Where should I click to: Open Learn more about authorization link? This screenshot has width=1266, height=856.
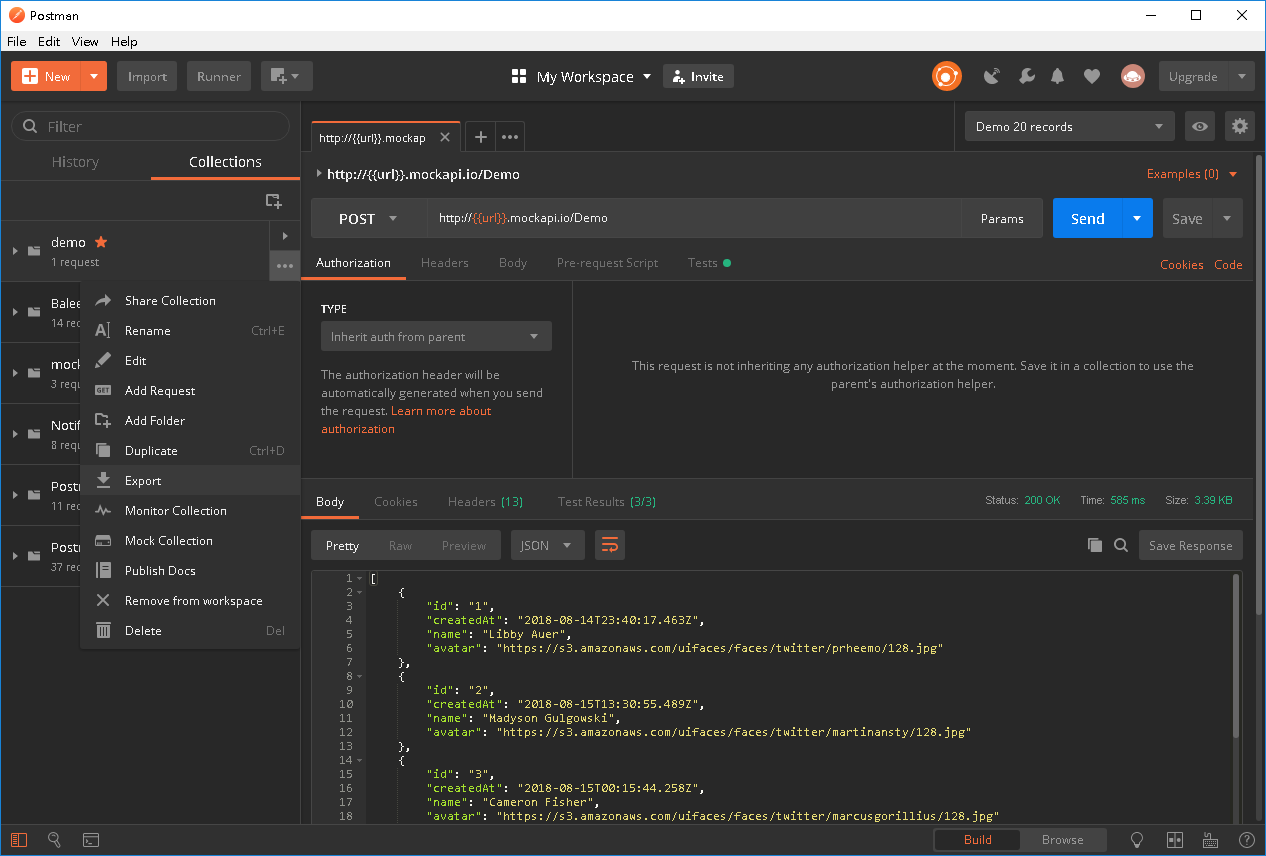click(406, 420)
